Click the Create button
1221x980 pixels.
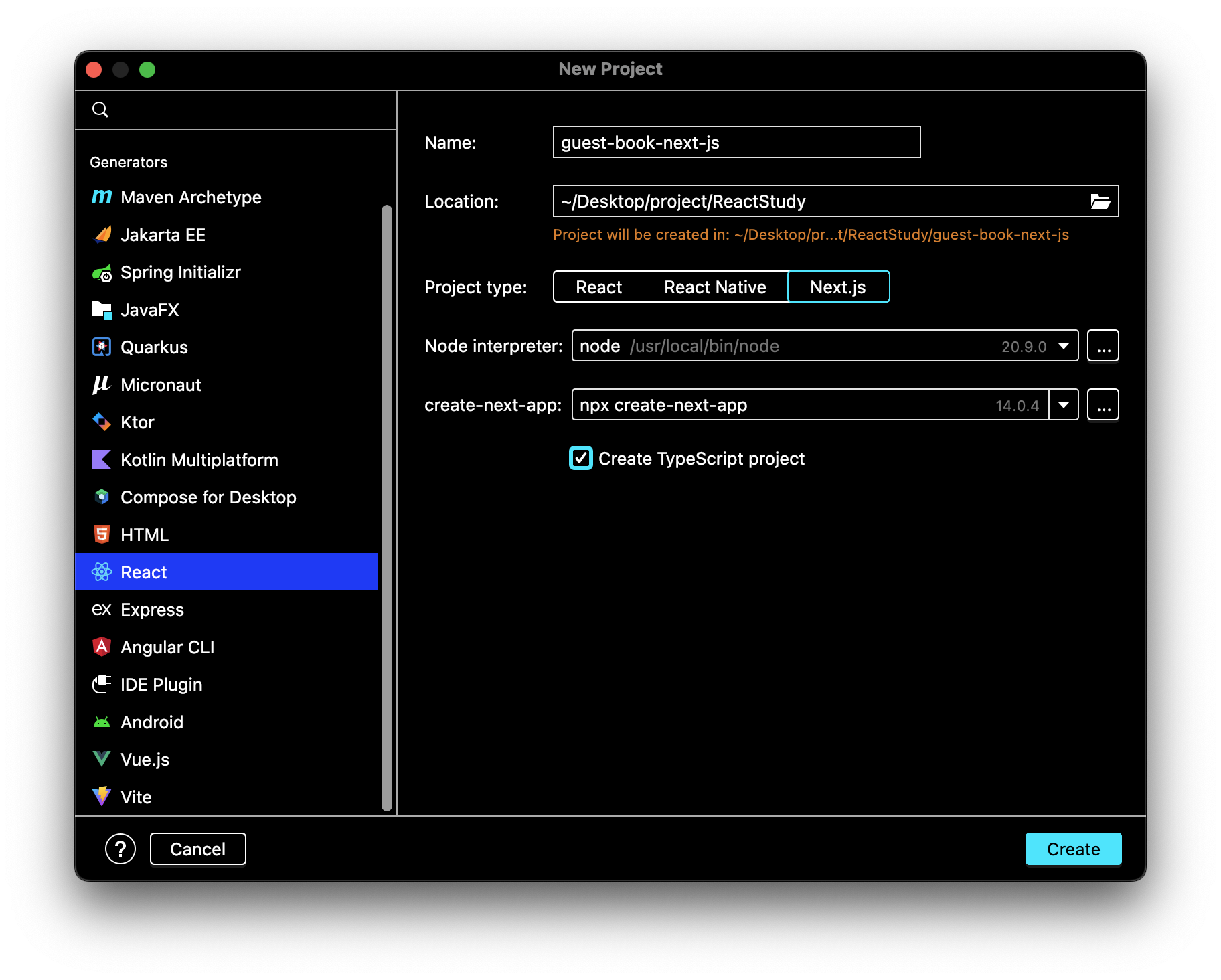click(1073, 849)
